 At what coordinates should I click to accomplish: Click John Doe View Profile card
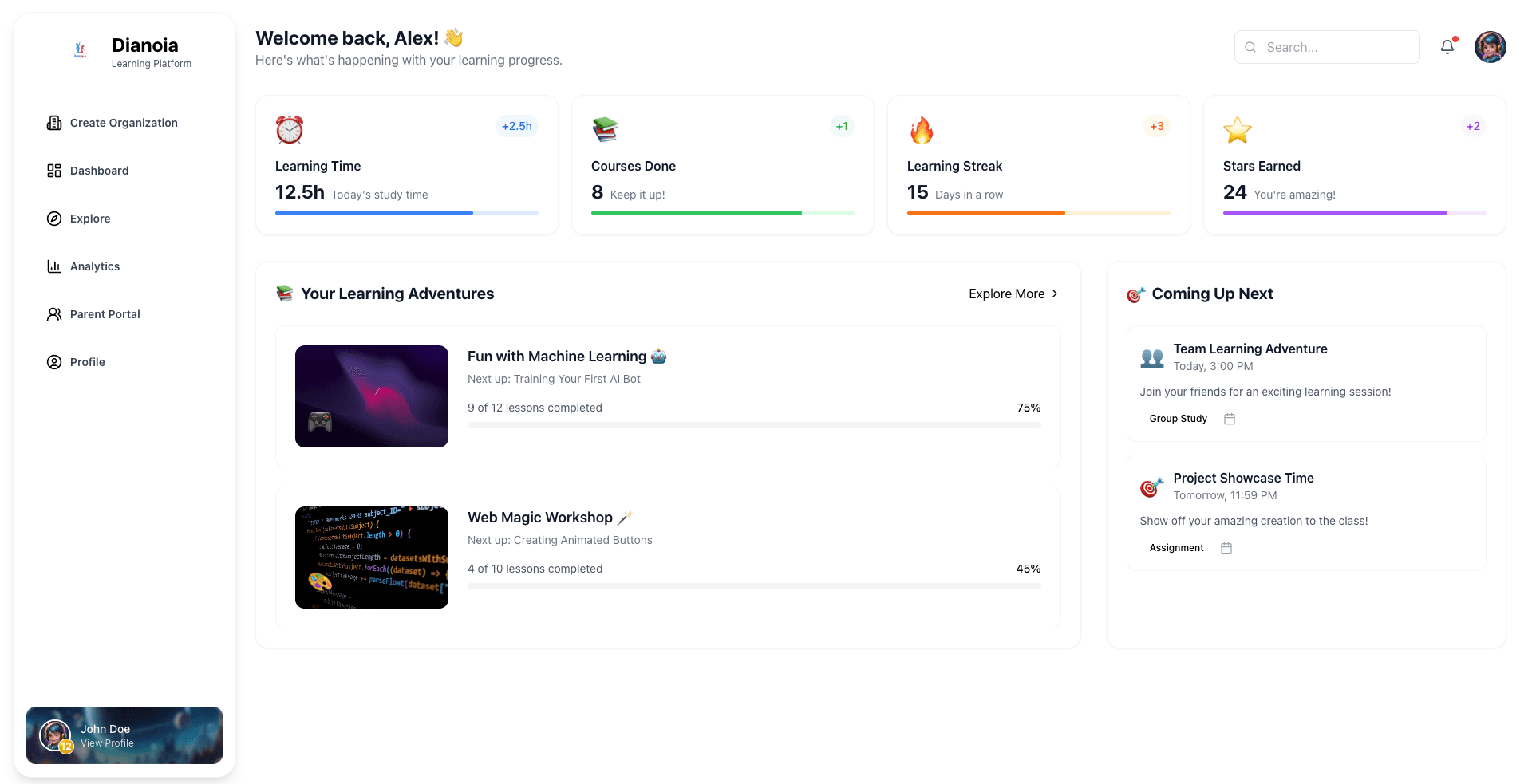coord(124,735)
